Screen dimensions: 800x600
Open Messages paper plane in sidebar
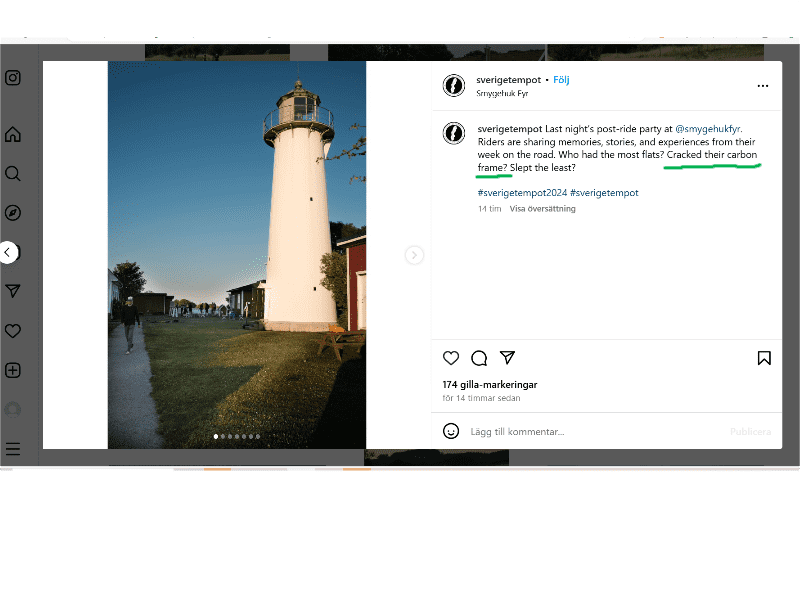coord(13,291)
